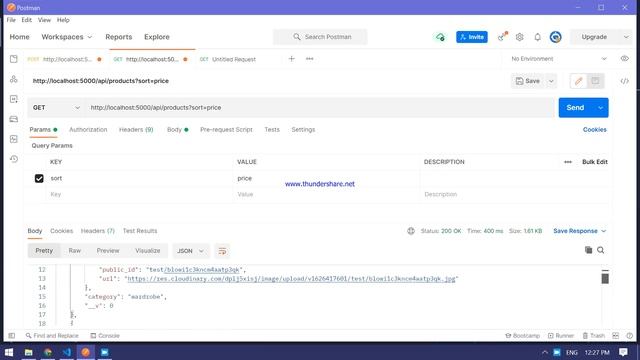
Task: Open the Tests tab
Action: (272, 130)
